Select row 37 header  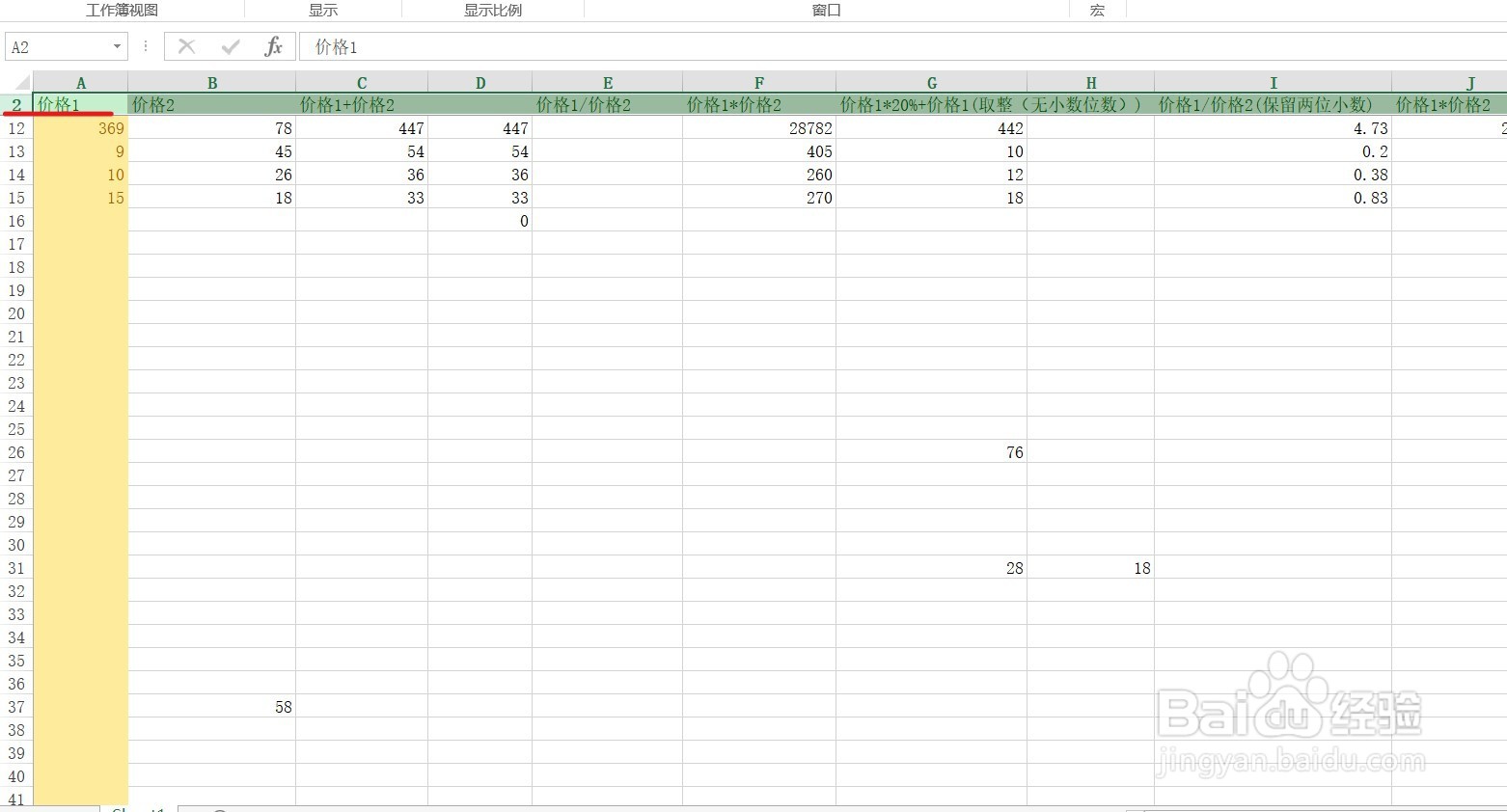click(16, 707)
